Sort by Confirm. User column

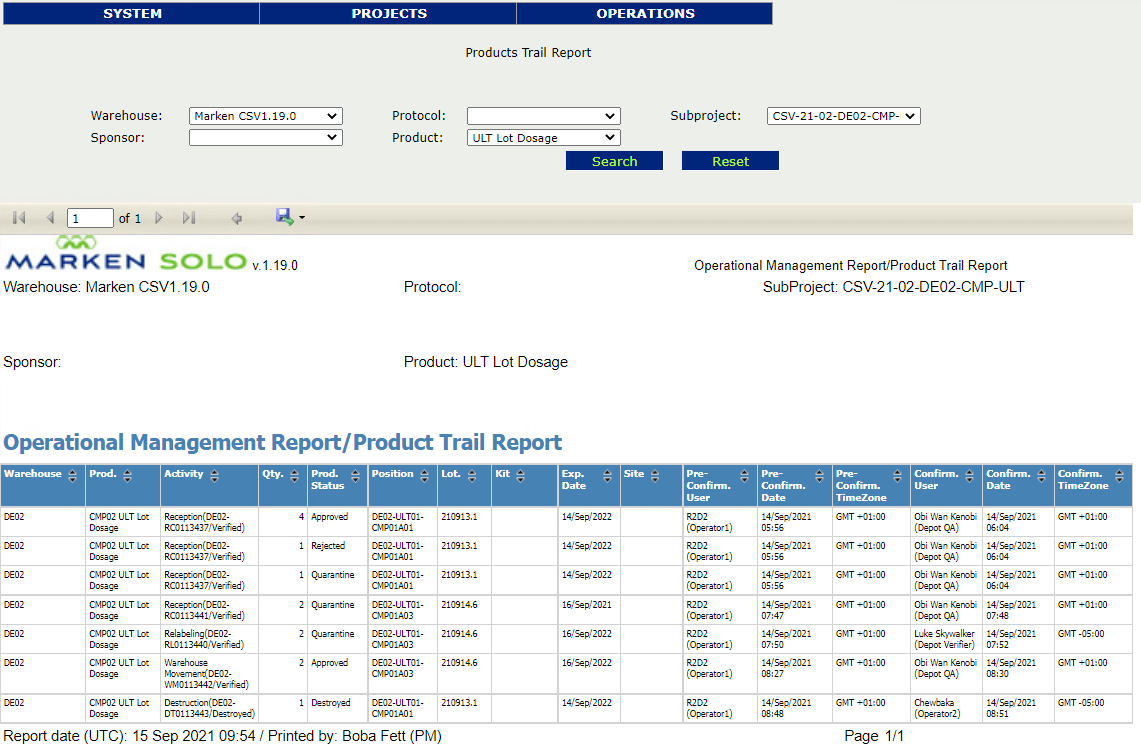click(x=969, y=476)
